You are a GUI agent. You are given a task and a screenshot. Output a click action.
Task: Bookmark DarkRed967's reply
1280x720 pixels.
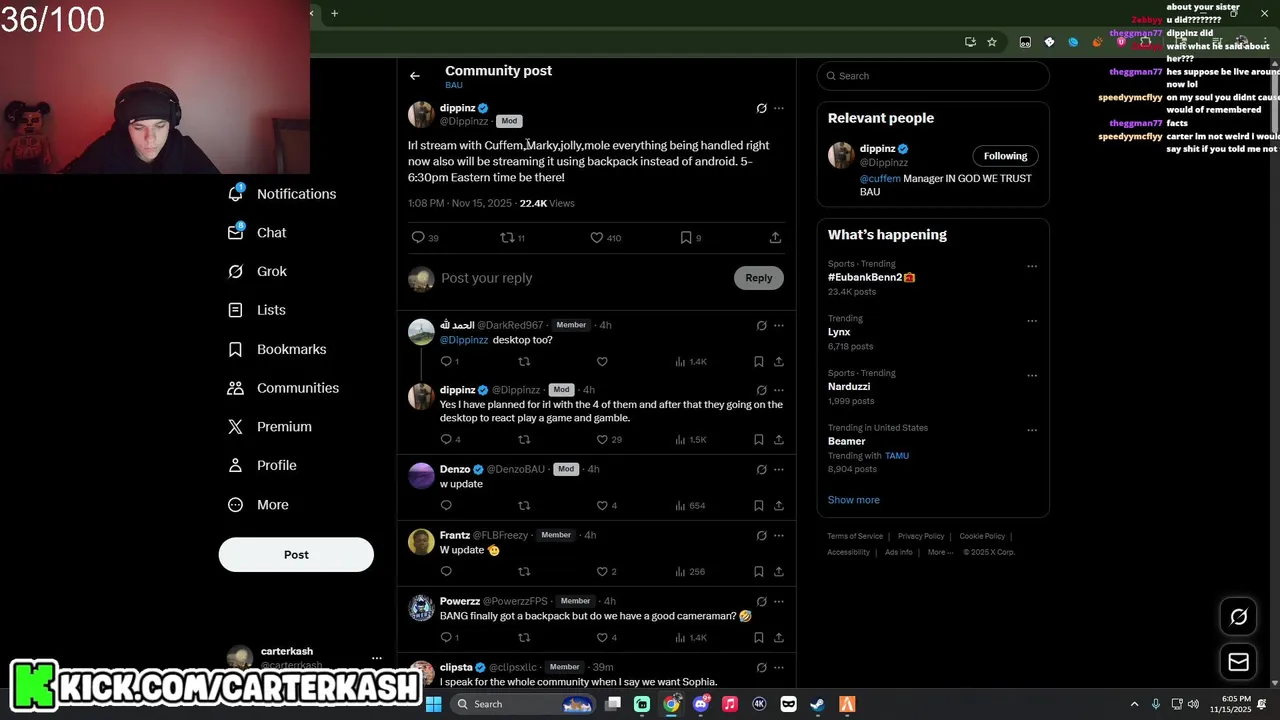pyautogui.click(x=759, y=362)
